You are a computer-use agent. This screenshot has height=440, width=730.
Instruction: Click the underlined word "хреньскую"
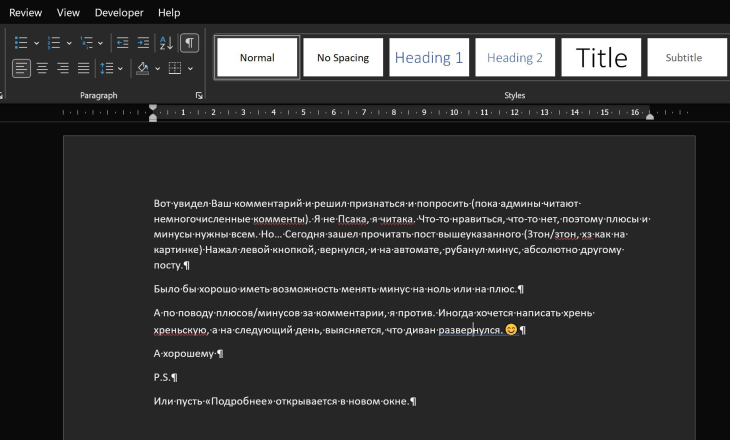180,330
